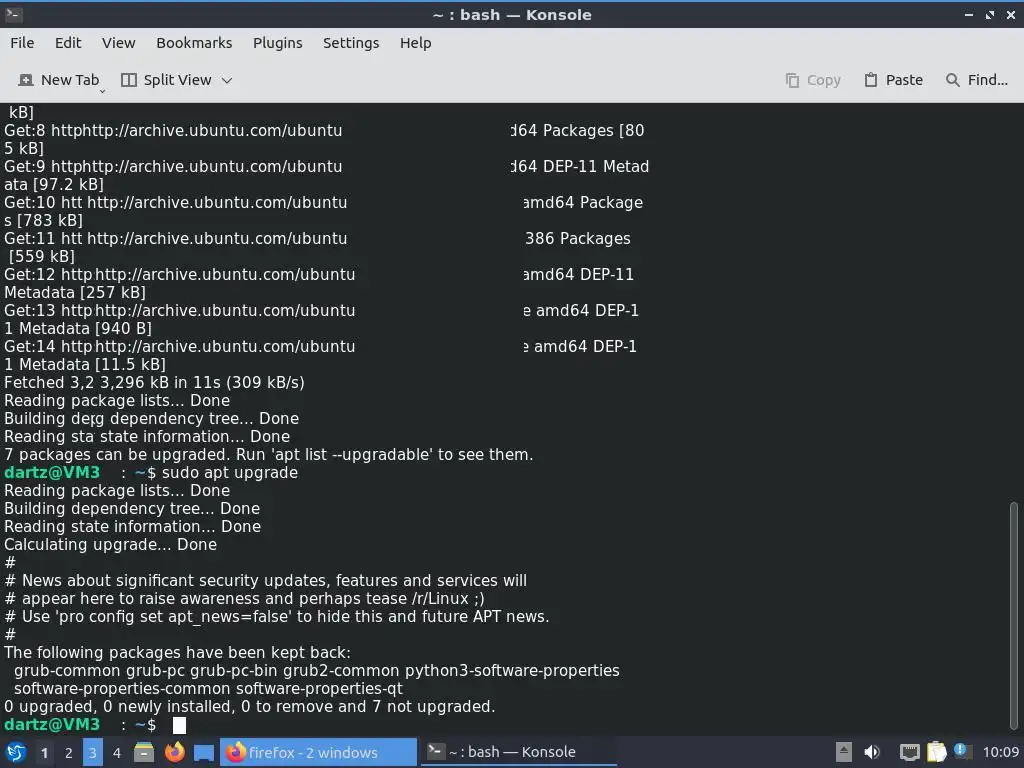This screenshot has height=768, width=1024.
Task: Click the update notifier tray icon
Action: click(961, 751)
